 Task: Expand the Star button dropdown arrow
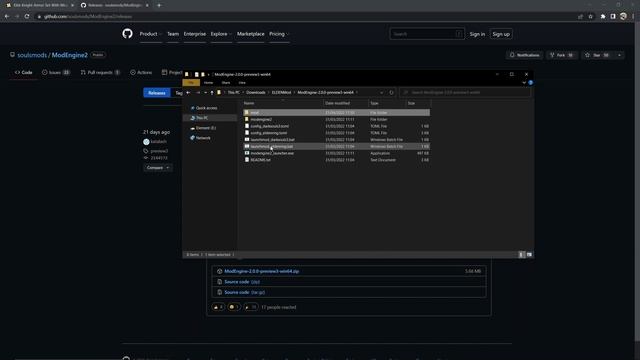(x=619, y=55)
